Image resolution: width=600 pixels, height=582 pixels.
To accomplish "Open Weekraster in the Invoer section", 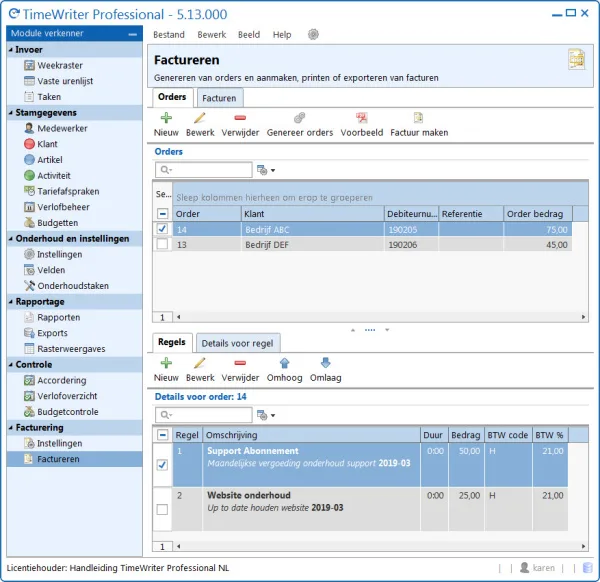I will pos(60,65).
